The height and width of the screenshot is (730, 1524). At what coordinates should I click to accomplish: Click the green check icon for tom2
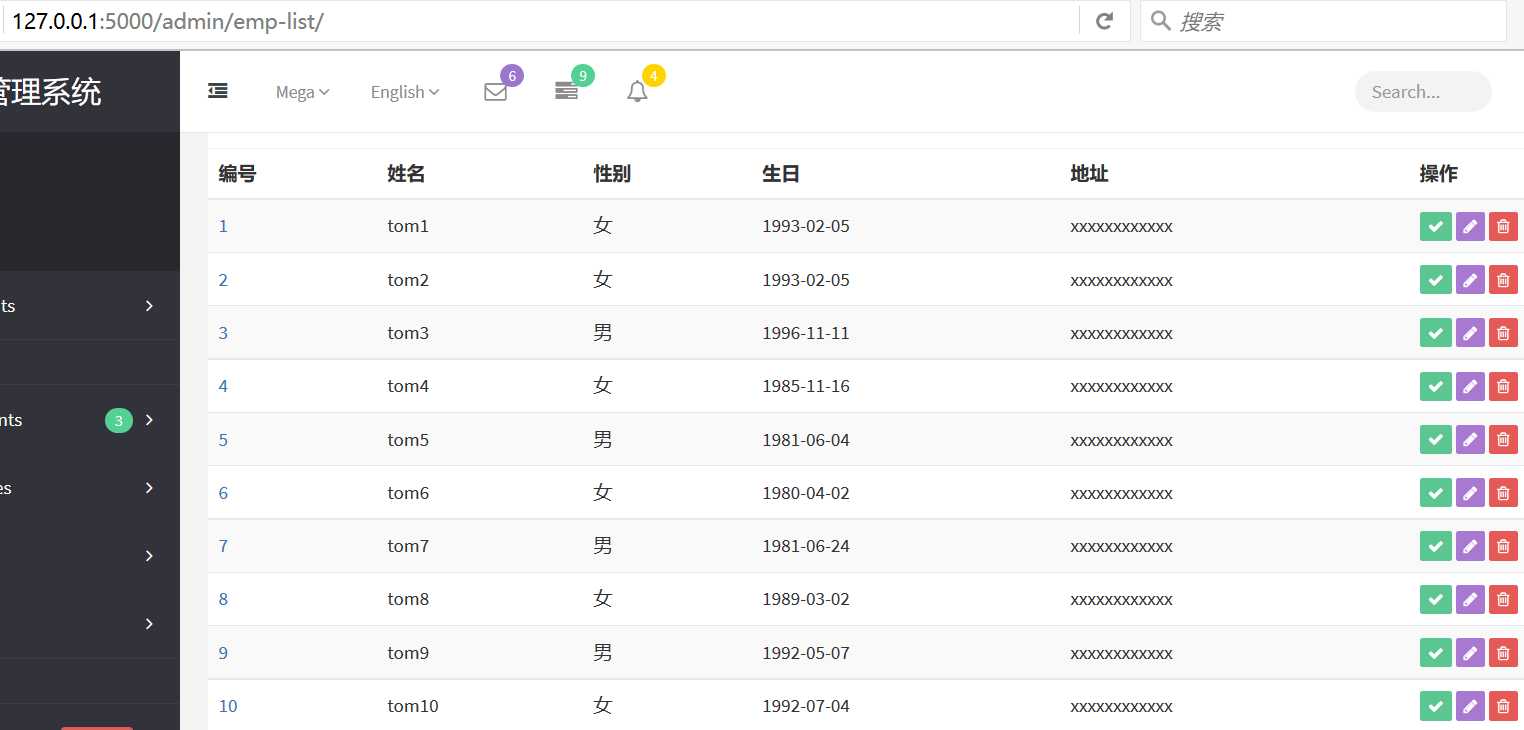tap(1436, 280)
